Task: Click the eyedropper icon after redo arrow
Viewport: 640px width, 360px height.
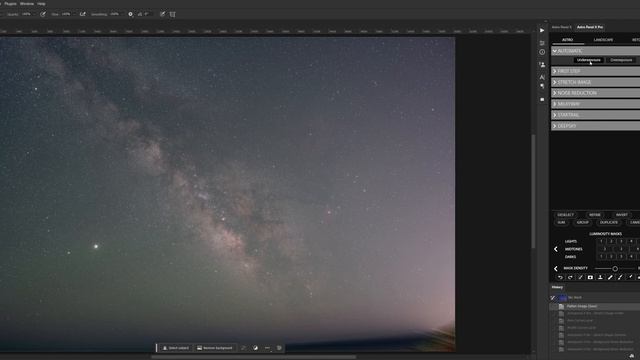Action: tap(580, 277)
